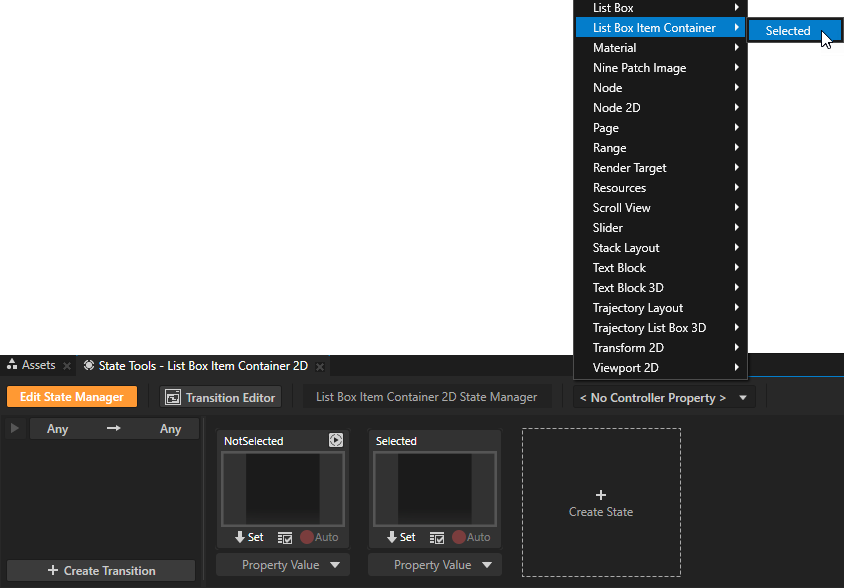Expand Property Value dropdown under Selected

click(x=435, y=565)
